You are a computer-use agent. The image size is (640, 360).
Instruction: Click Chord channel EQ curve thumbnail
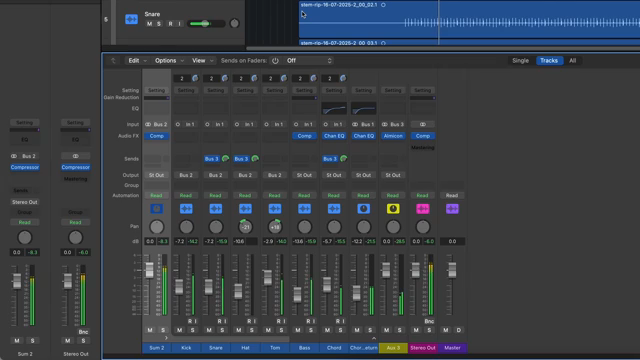point(334,109)
